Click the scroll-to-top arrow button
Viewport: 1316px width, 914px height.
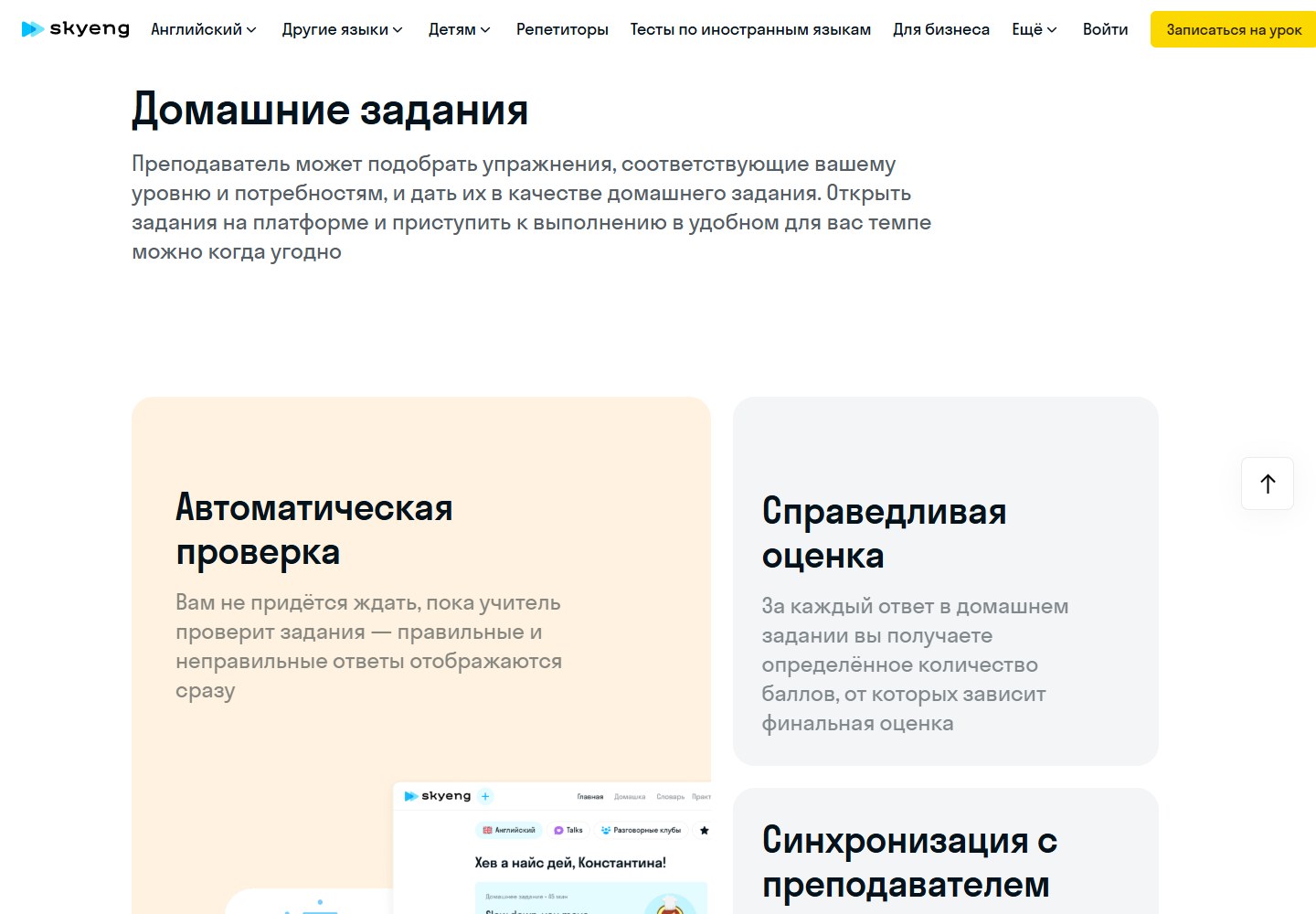click(1268, 484)
